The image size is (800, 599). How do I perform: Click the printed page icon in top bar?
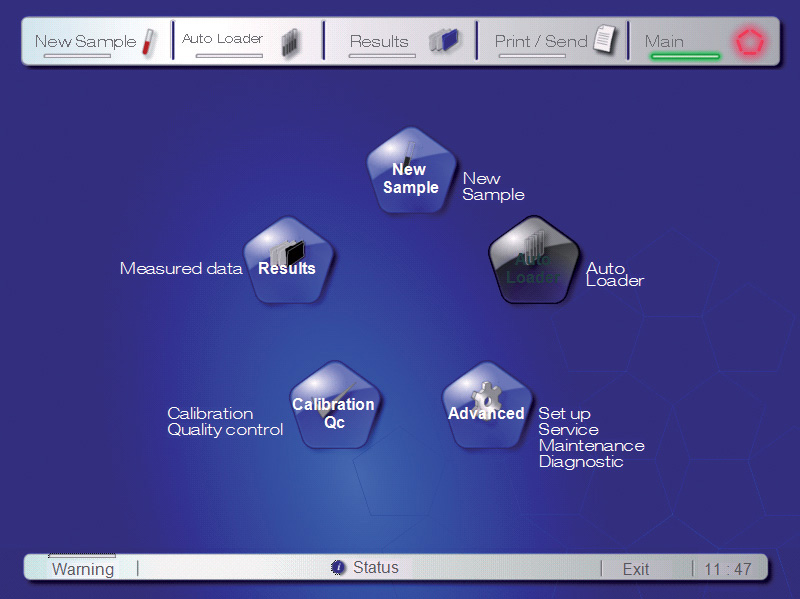(x=603, y=41)
